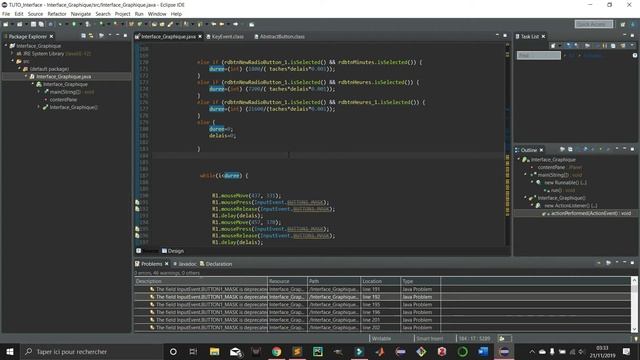Screen dimensions: 640x360
Task: Maximize the Outline view
Action: coord(632,149)
